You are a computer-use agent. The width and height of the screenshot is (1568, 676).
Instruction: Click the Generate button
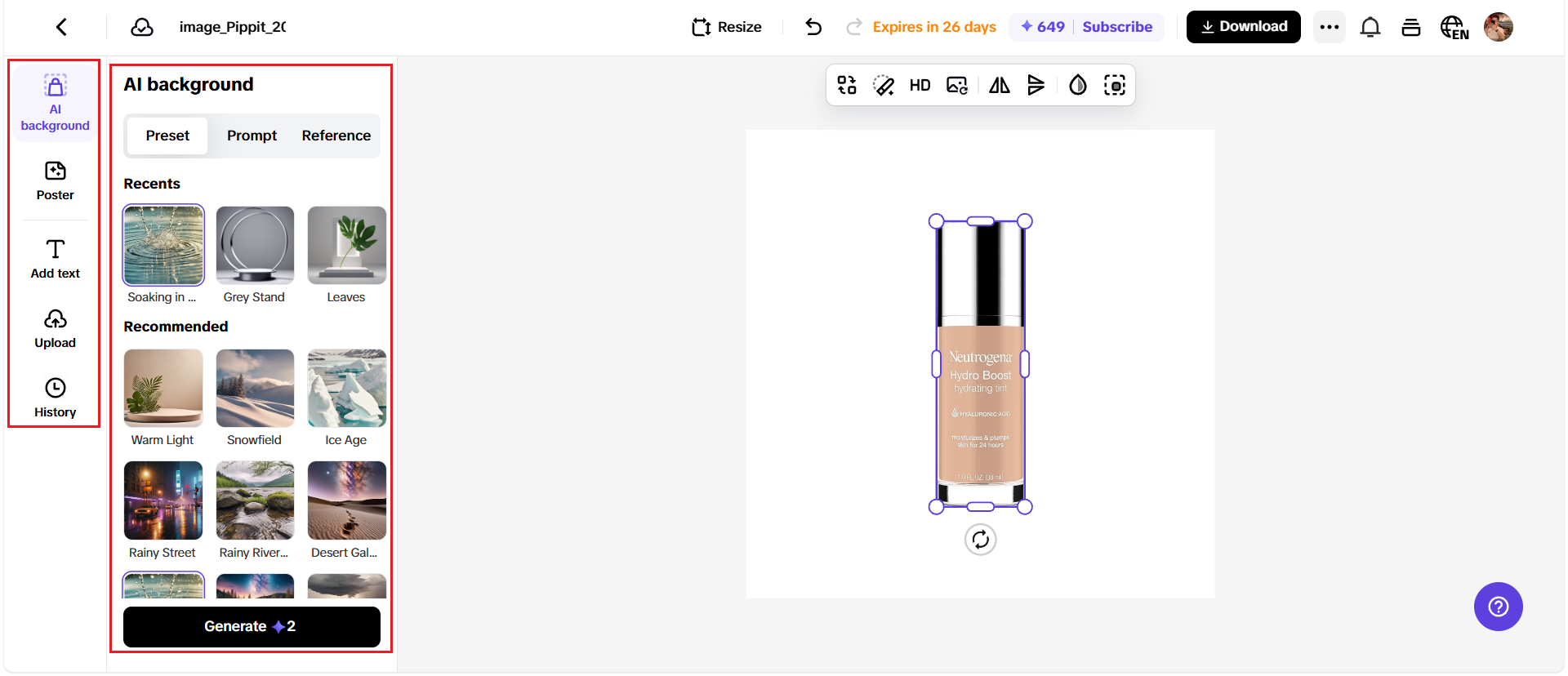coord(252,626)
